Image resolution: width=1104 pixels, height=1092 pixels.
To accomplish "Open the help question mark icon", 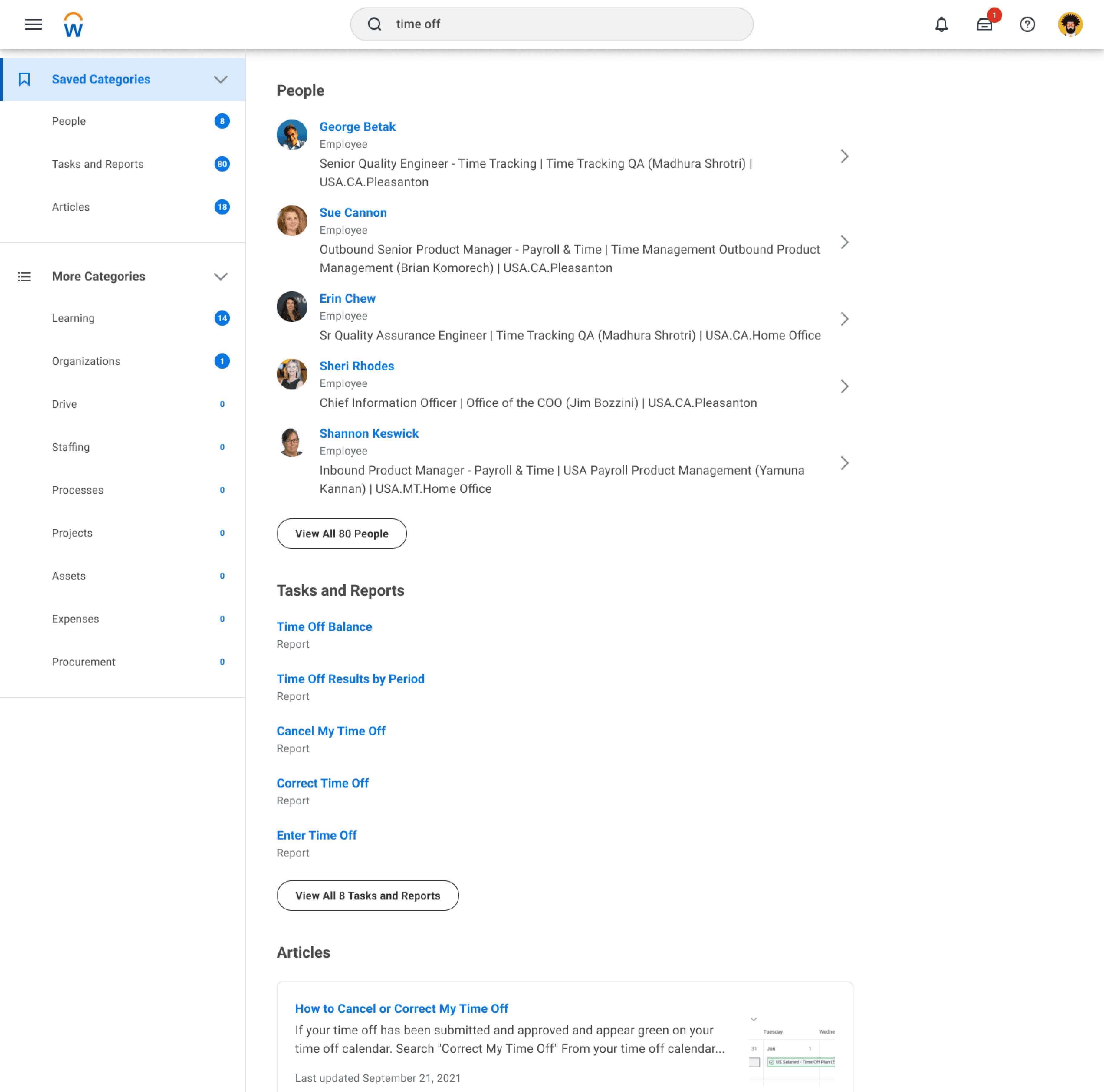I will (x=1027, y=24).
